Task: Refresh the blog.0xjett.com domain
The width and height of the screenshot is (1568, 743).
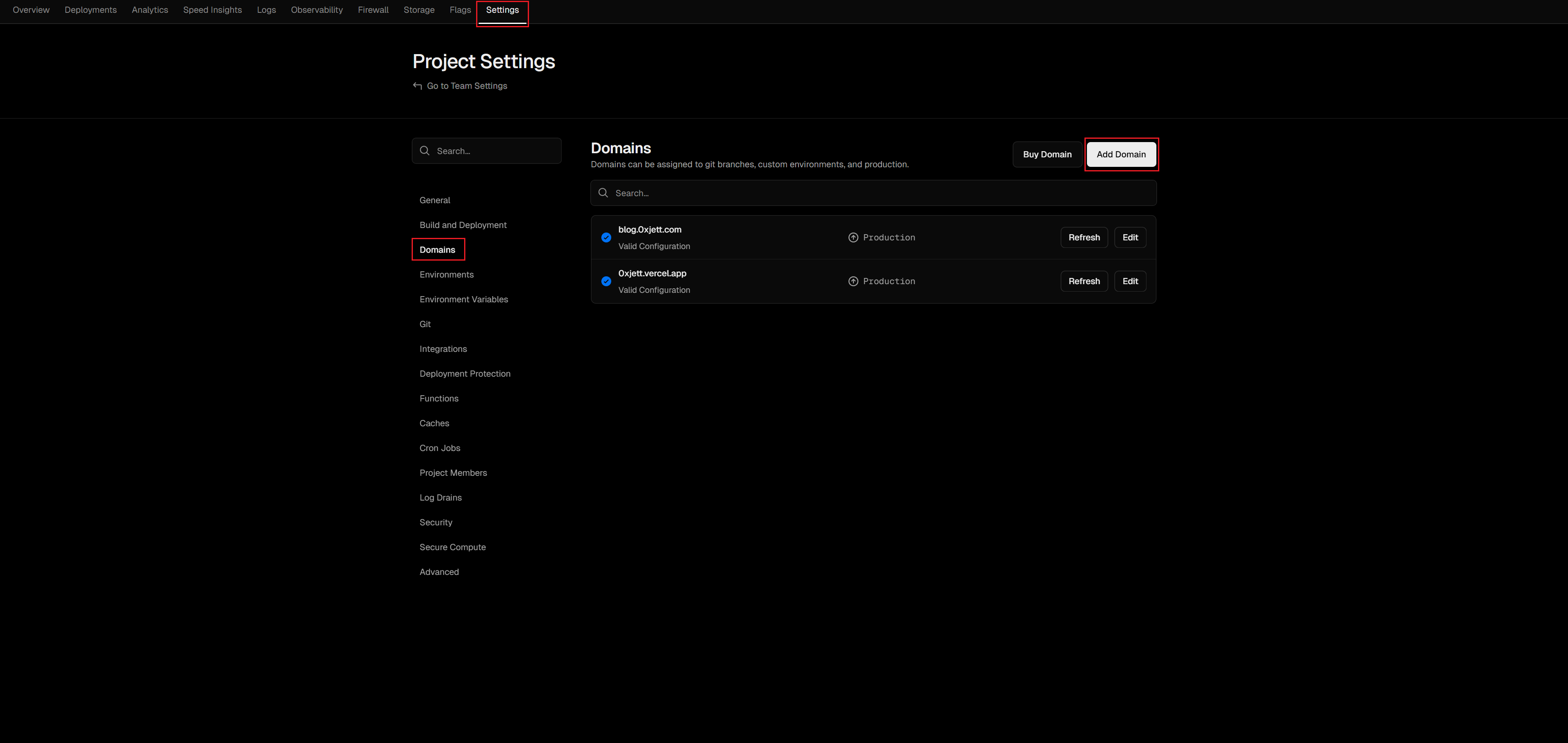Action: click(x=1084, y=237)
